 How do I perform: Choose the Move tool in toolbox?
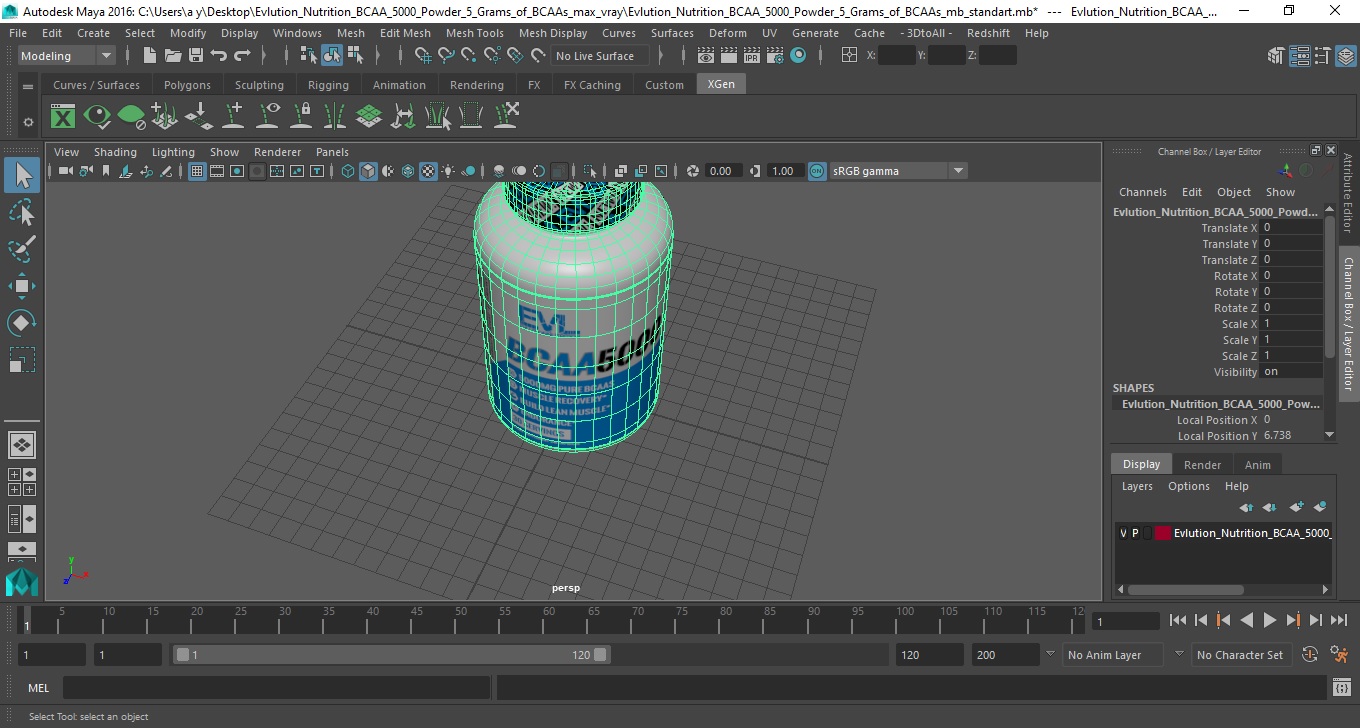pos(22,285)
